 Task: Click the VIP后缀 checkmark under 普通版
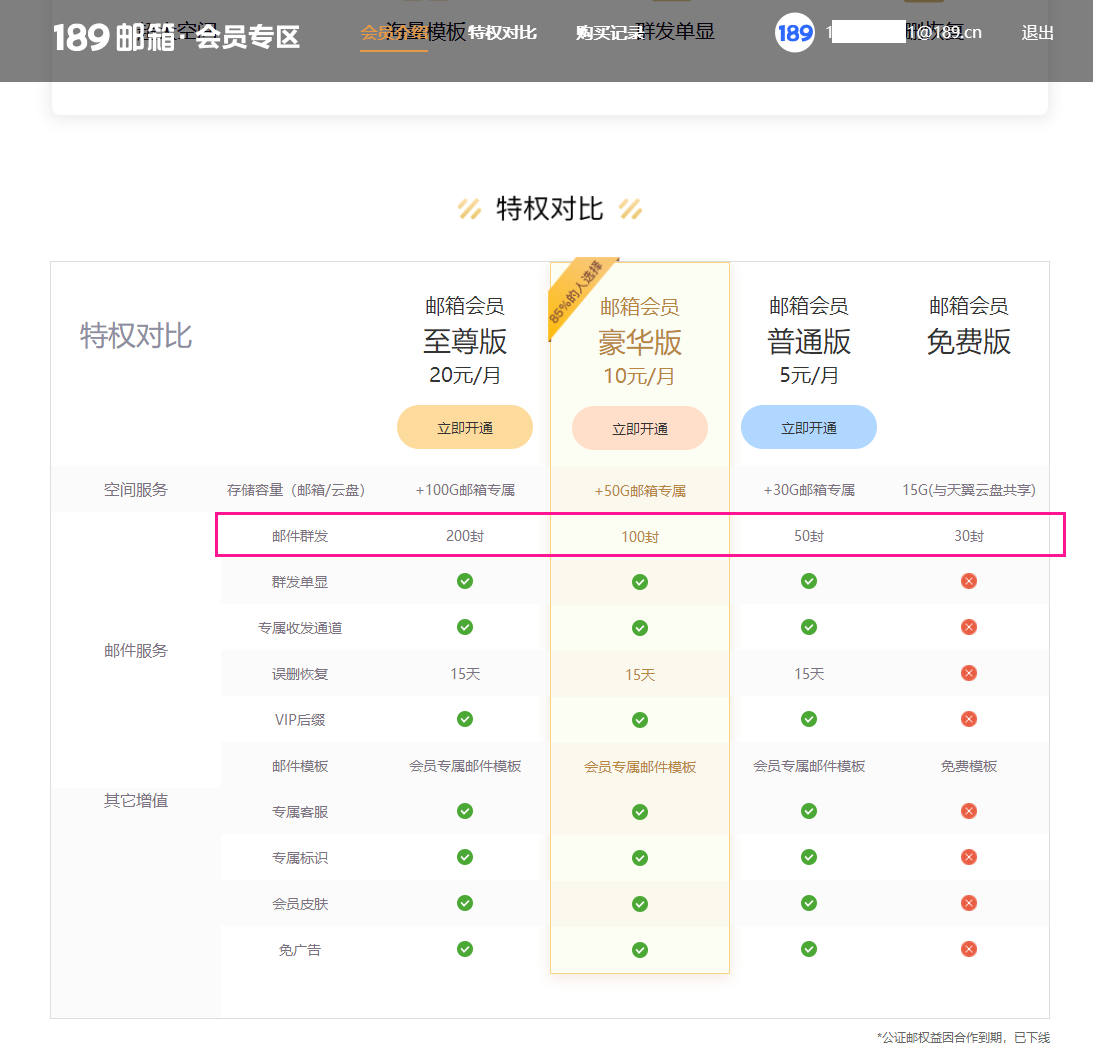click(809, 719)
